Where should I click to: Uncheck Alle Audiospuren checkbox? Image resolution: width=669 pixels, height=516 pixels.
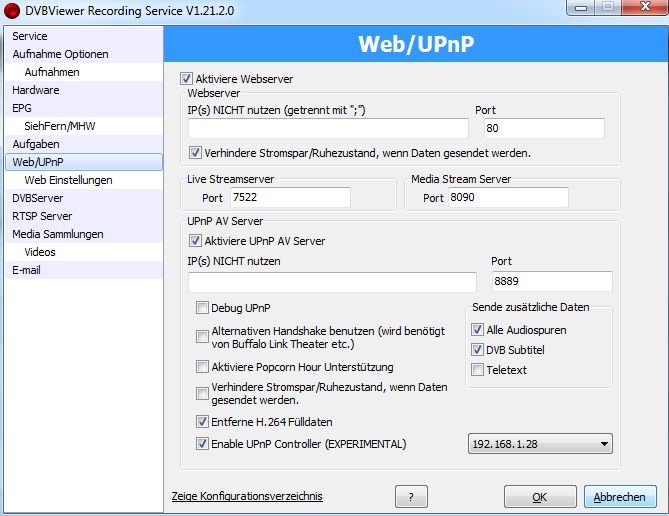[x=477, y=329]
